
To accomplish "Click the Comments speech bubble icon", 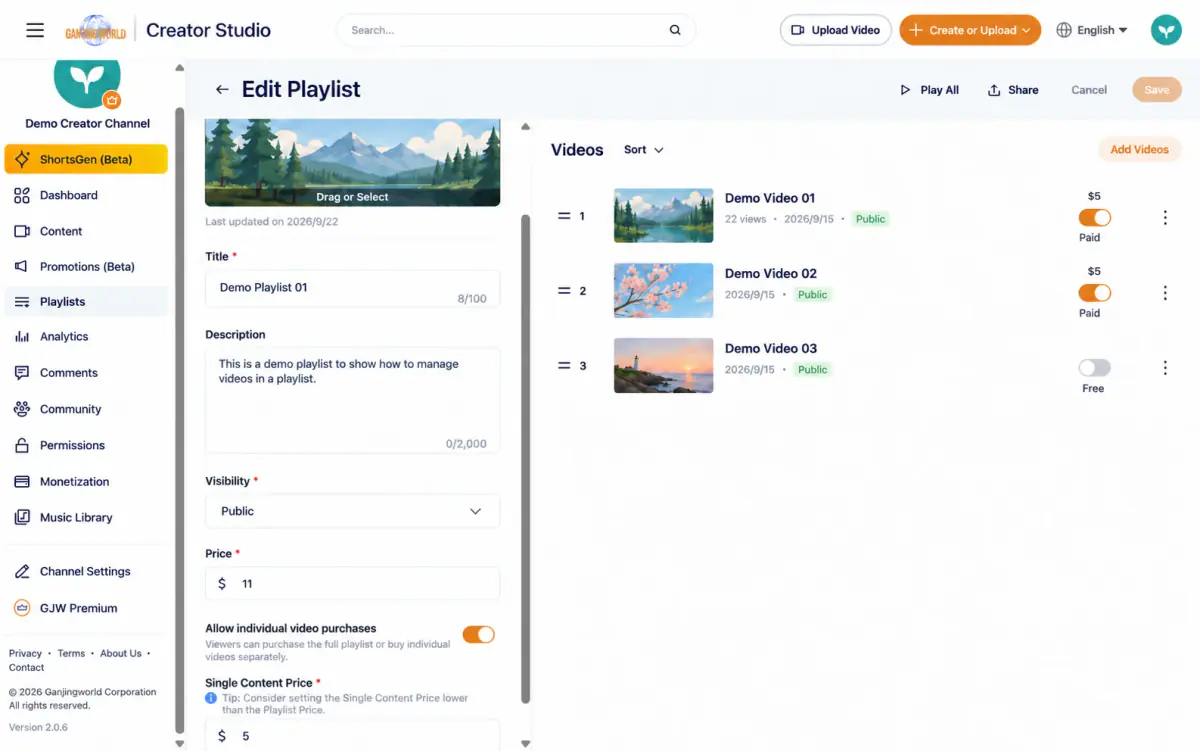I will pos(22,373).
